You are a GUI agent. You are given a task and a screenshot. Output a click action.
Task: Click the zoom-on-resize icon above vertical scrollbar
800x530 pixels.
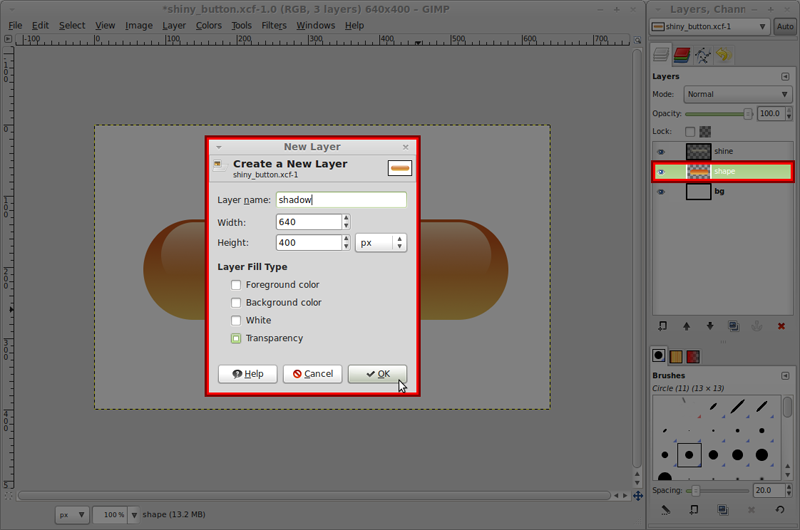pyautogui.click(x=637, y=39)
